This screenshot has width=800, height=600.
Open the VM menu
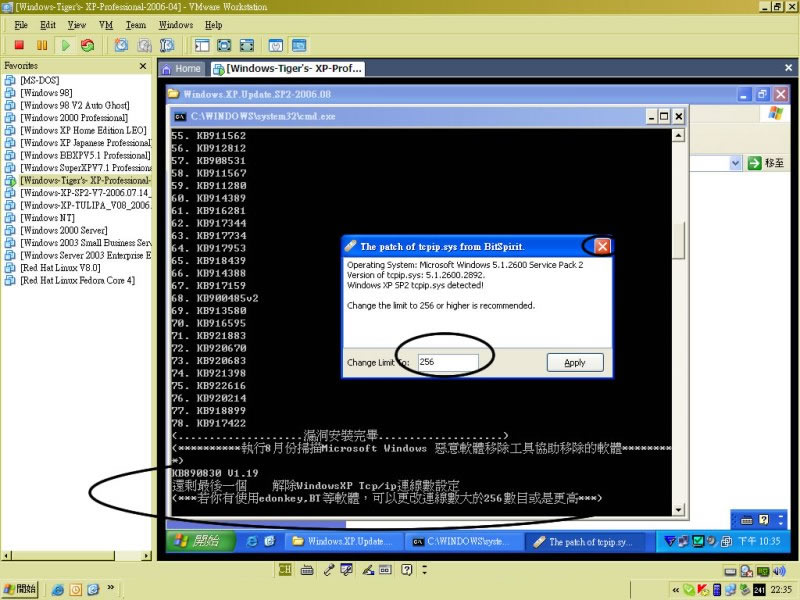[106, 25]
